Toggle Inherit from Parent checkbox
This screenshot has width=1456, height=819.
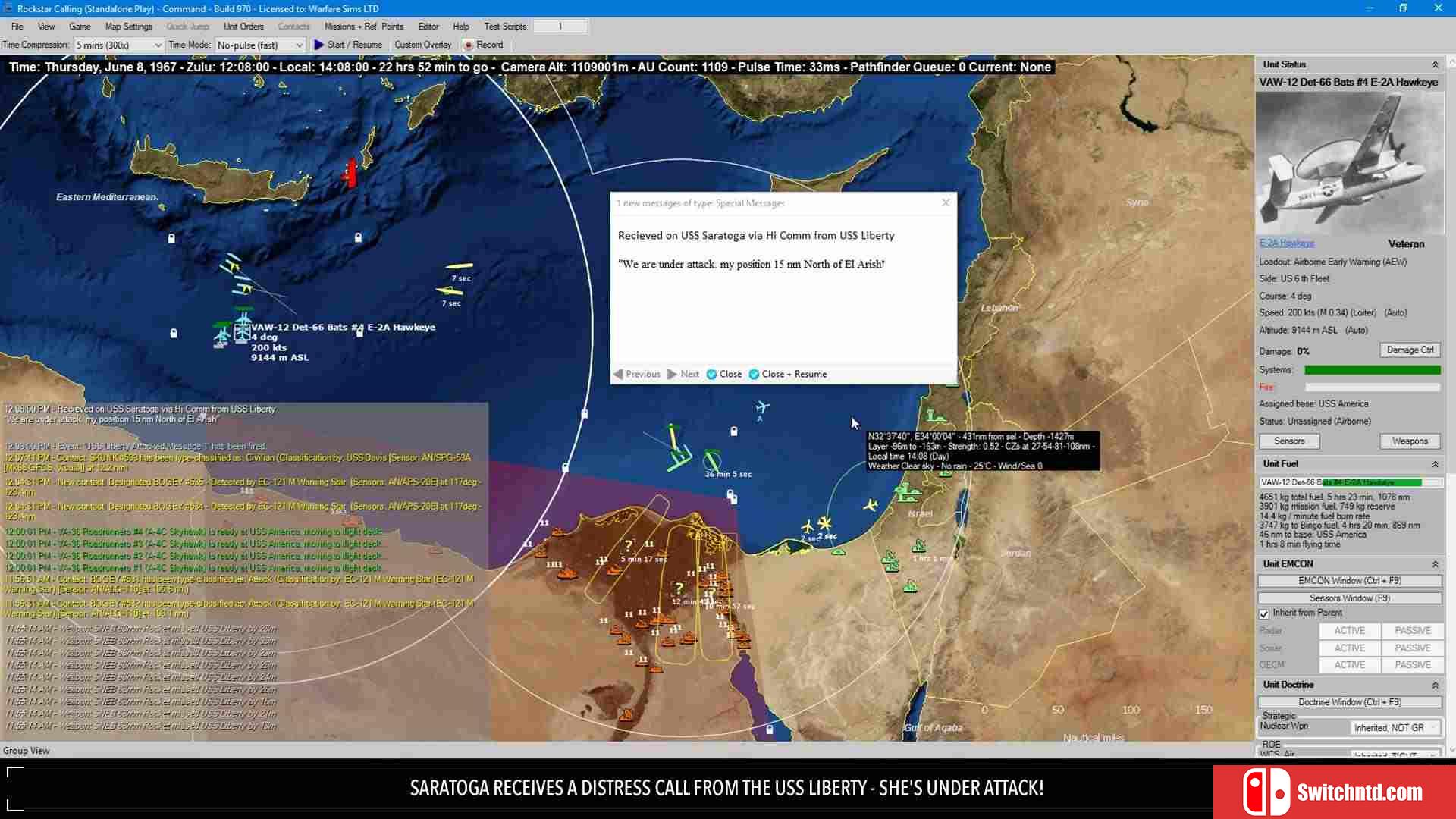click(x=1264, y=613)
